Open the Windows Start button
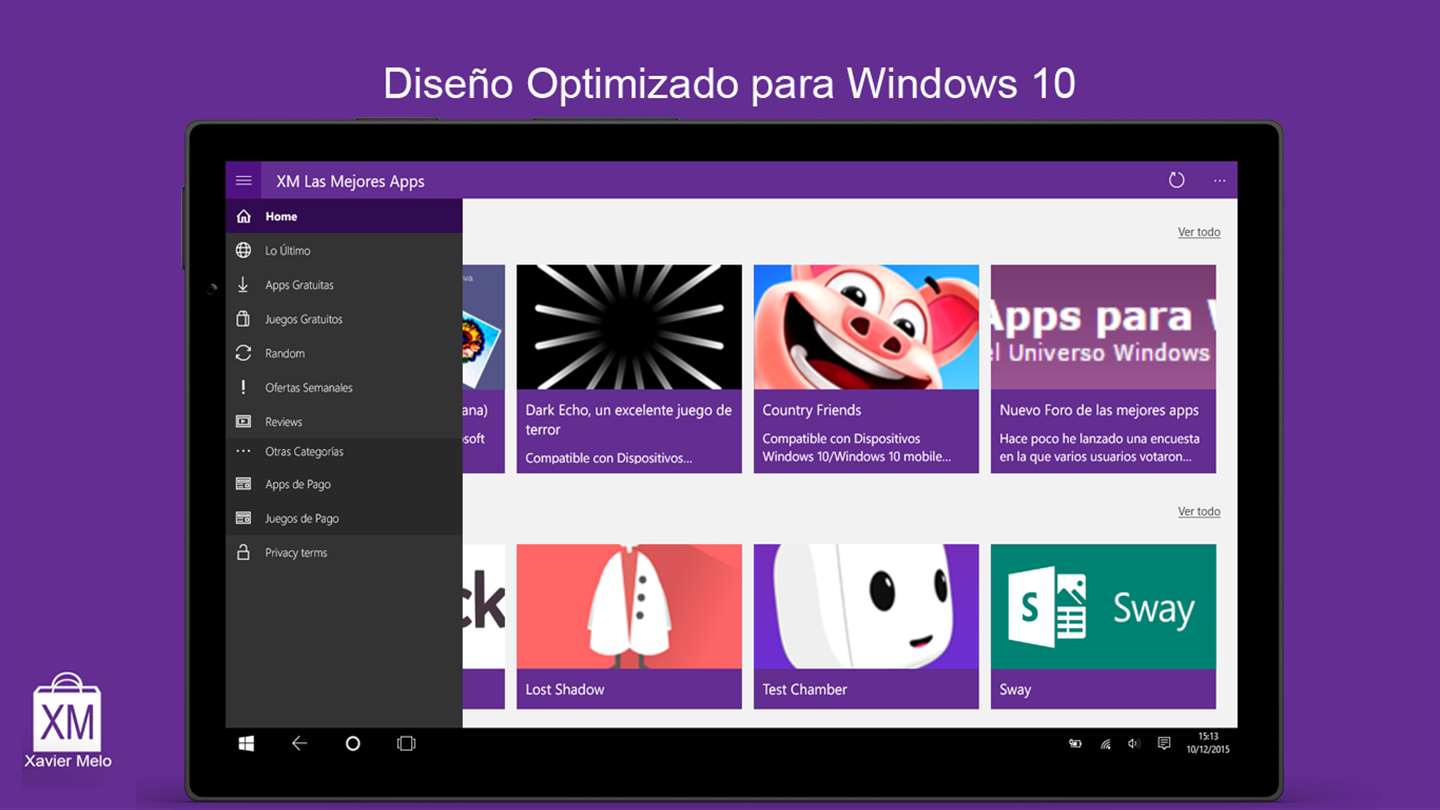The width and height of the screenshot is (1440, 810). tap(246, 743)
